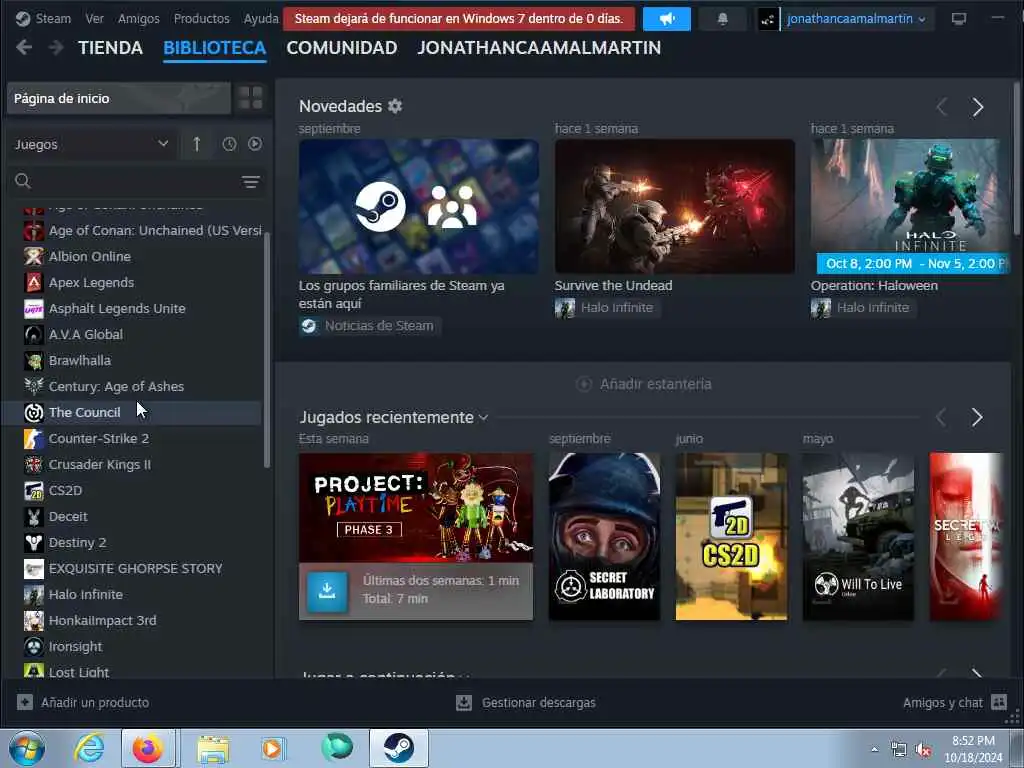Open File Explorer from taskbar
The width and height of the screenshot is (1024, 768).
coord(213,748)
